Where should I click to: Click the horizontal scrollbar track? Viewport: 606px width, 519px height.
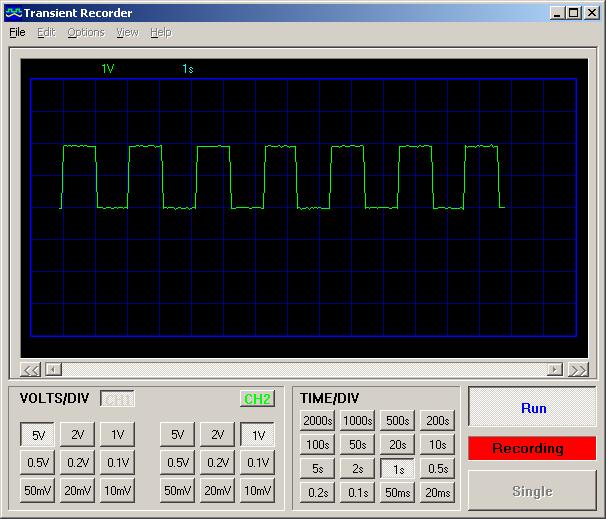click(300, 370)
